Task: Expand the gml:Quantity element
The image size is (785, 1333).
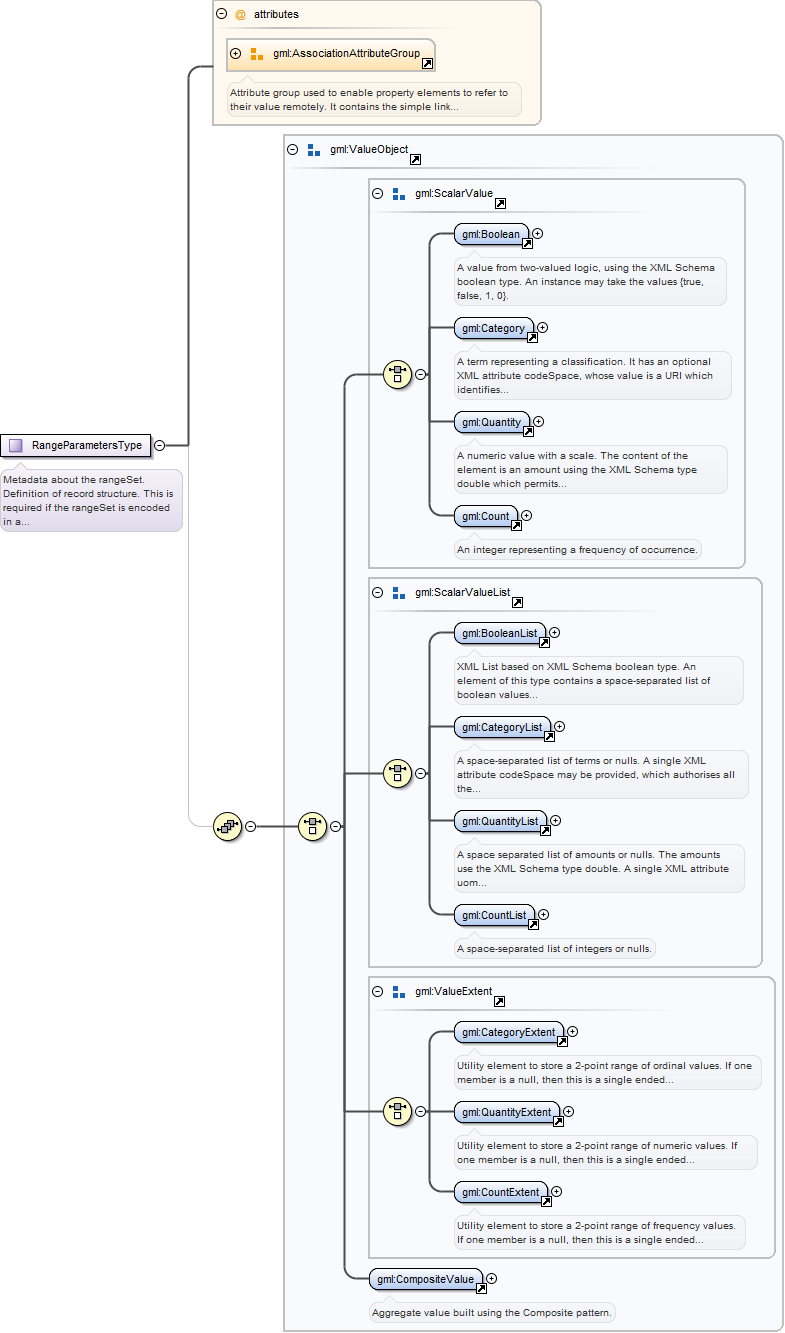Action: (539, 422)
